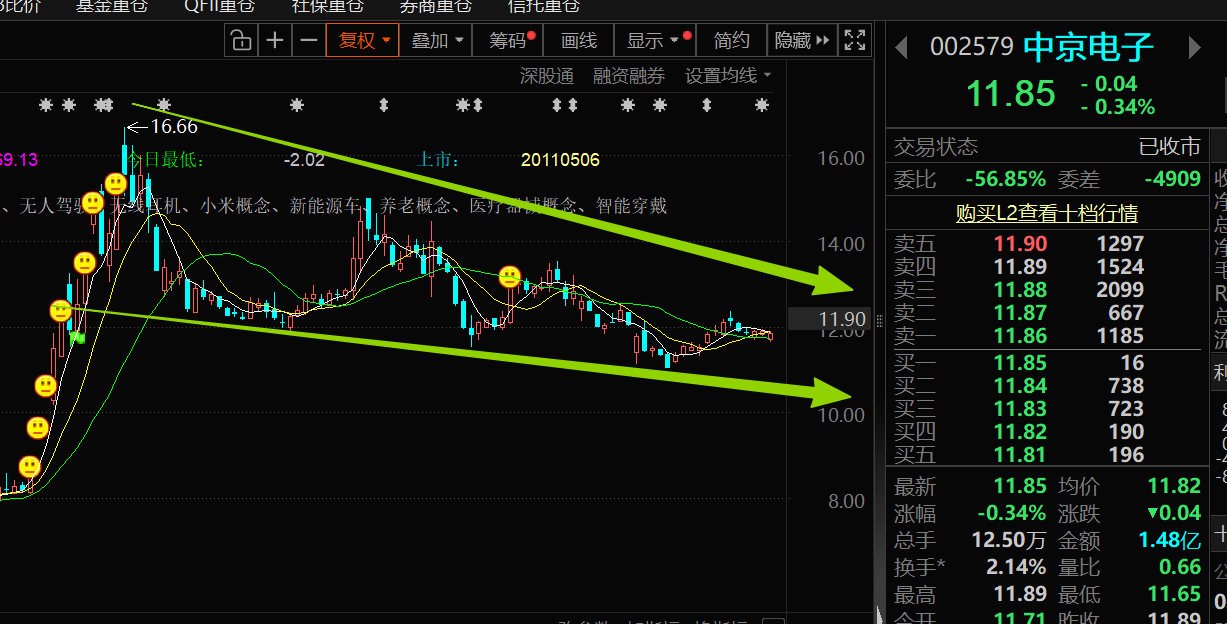1227x624 pixels.
Task: Click the 新能源车 concept tag
Action: (x=326, y=207)
